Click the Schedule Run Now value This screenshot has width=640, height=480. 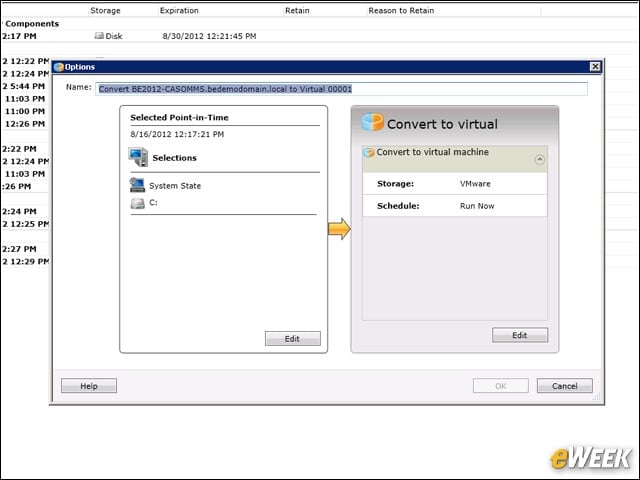coord(477,206)
